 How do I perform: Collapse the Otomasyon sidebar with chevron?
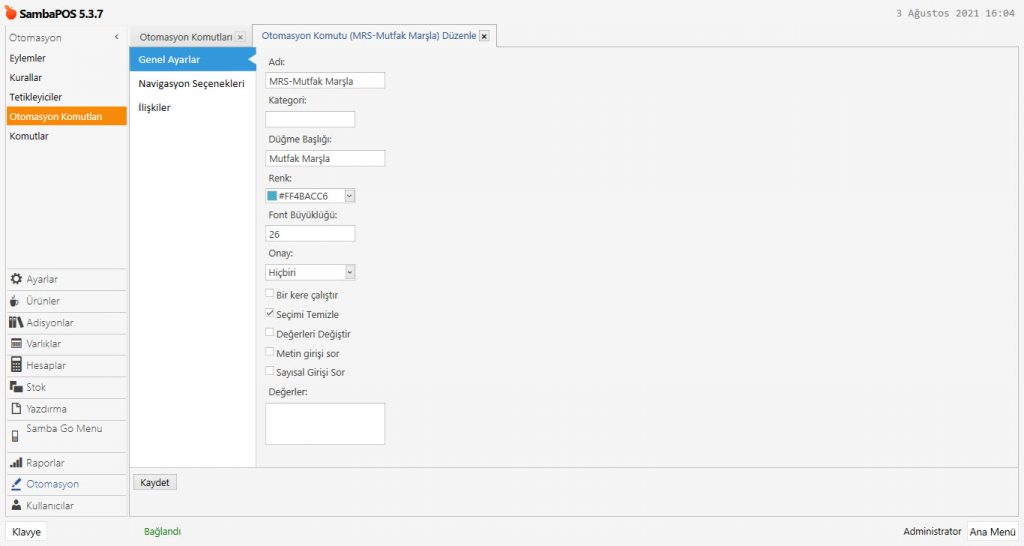pos(117,38)
